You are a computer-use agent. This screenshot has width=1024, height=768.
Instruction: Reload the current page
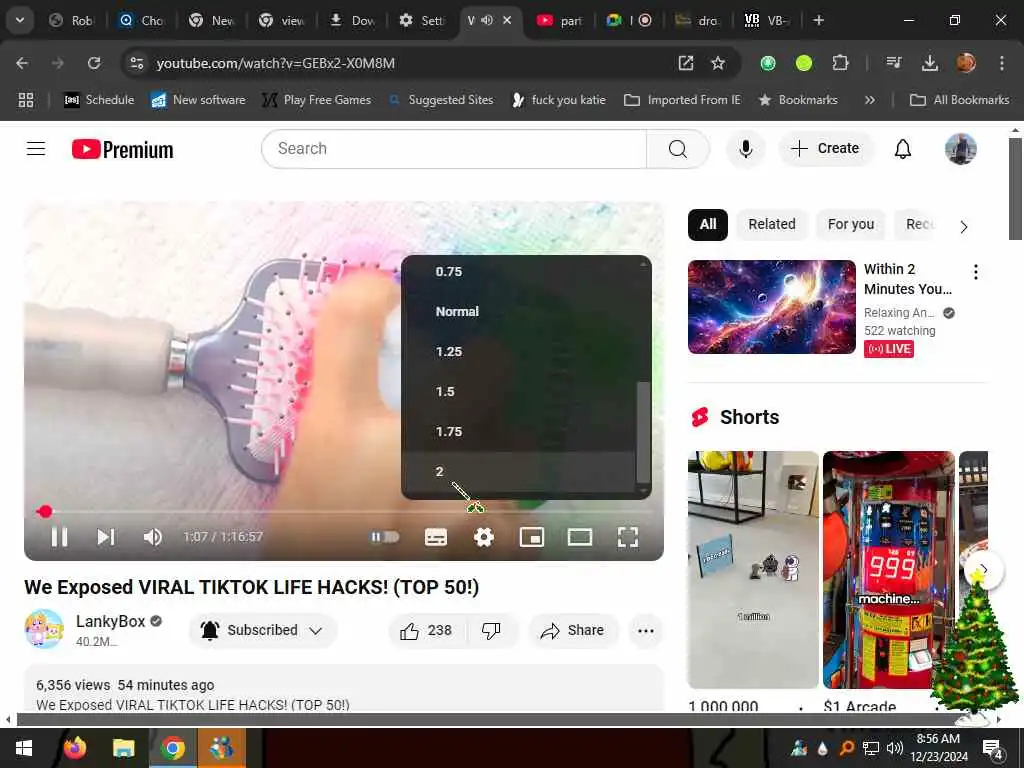pos(94,63)
